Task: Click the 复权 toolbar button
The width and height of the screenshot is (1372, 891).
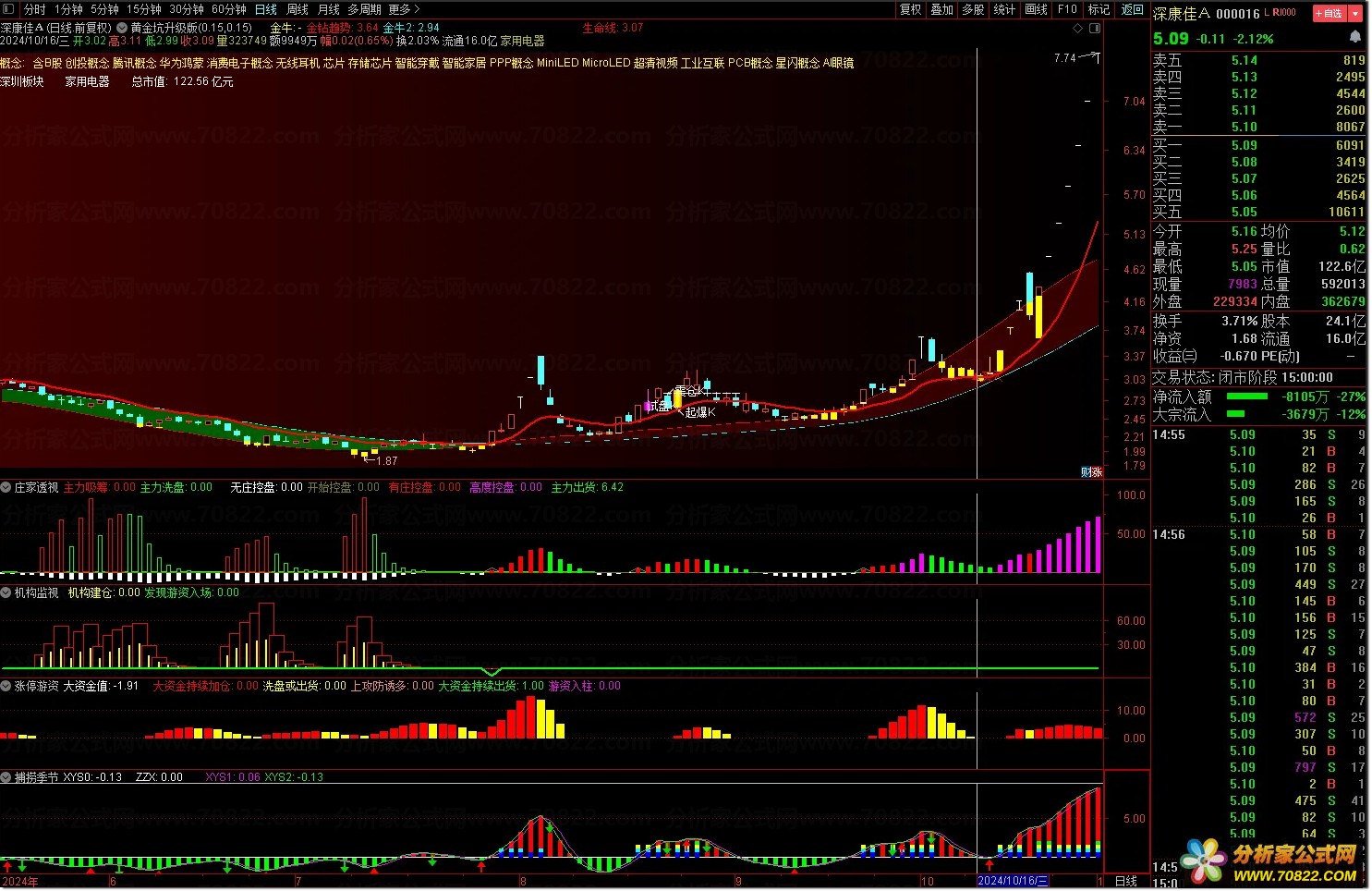Action: coord(910,9)
